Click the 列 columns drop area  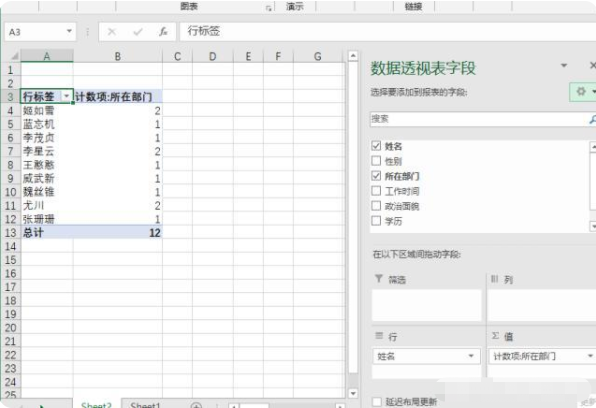click(x=542, y=305)
